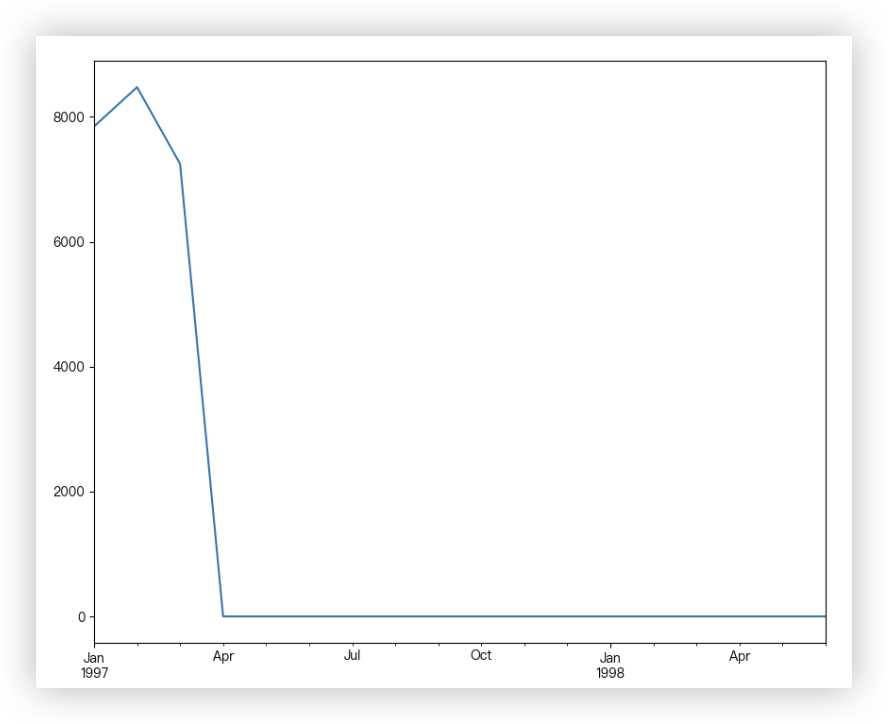The height and width of the screenshot is (724, 888).
Task: Click the blue line where it crosses 4000
Action: [201, 367]
